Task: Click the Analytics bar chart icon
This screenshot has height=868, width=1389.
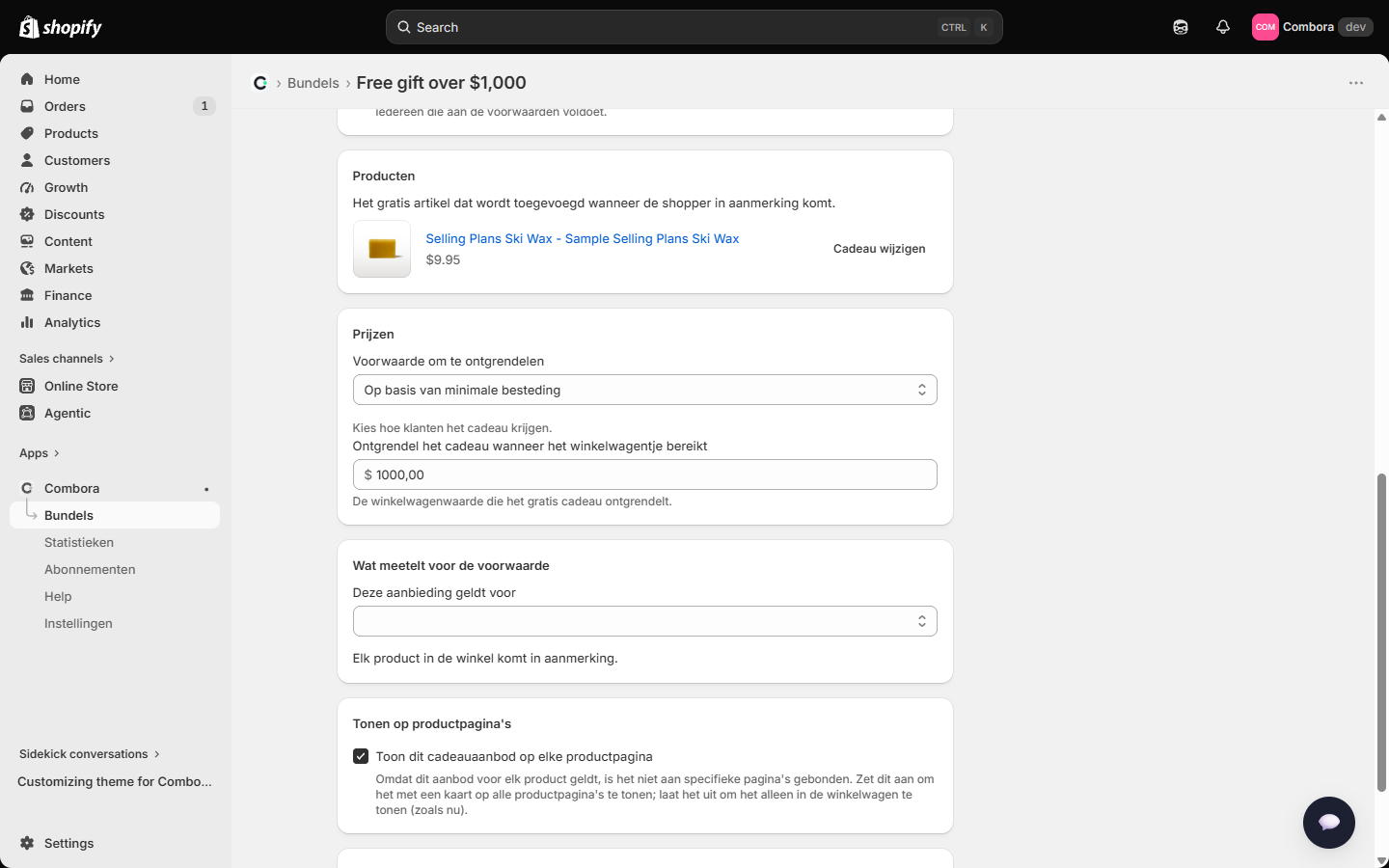Action: 27,322
